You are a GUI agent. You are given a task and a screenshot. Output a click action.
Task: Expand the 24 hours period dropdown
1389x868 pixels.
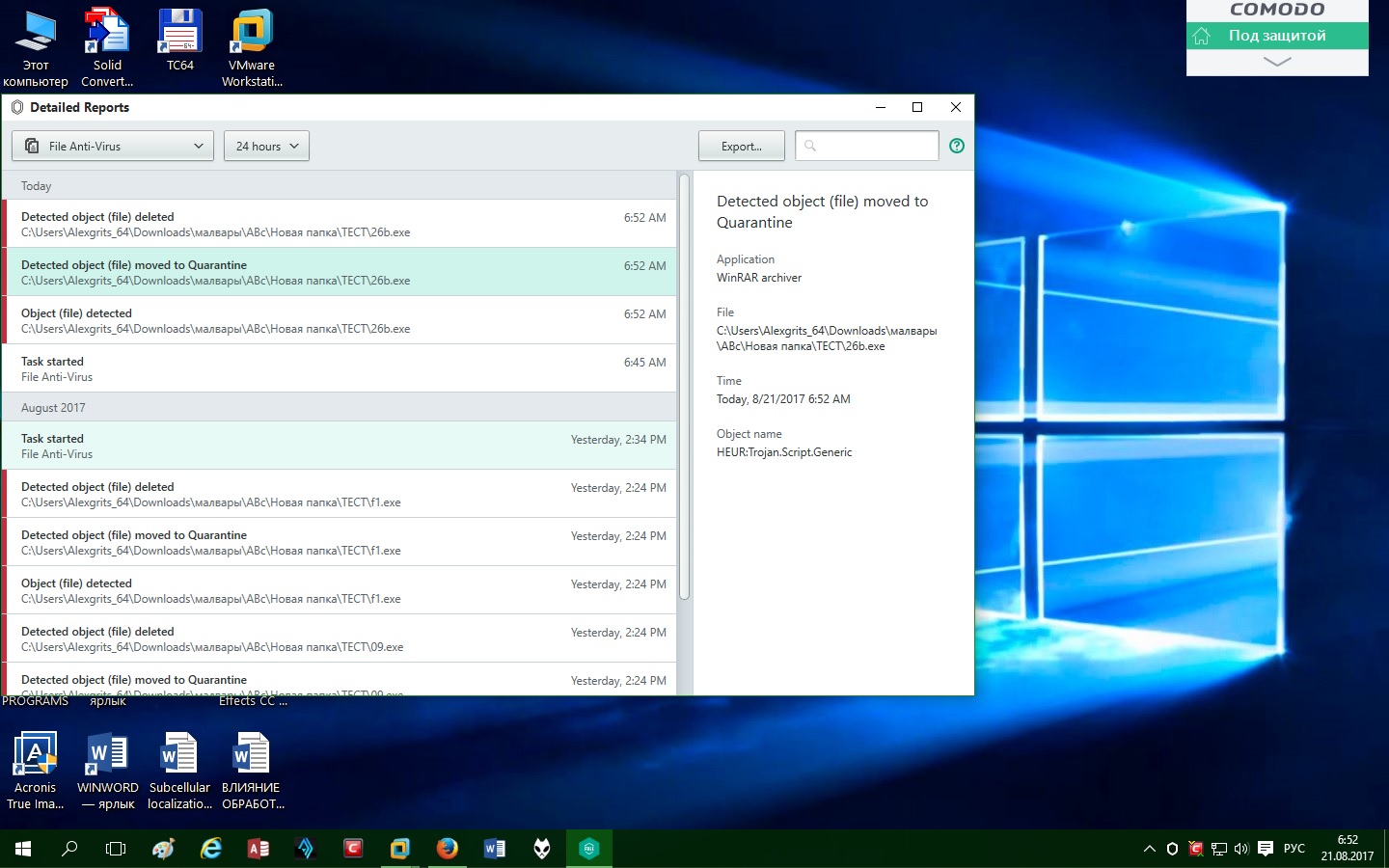tap(266, 147)
